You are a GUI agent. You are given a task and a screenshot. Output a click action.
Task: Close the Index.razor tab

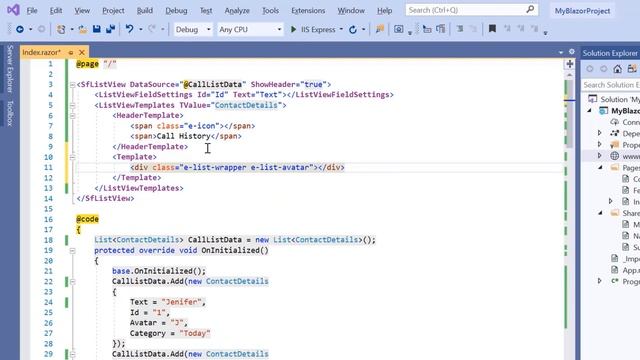coord(82,52)
